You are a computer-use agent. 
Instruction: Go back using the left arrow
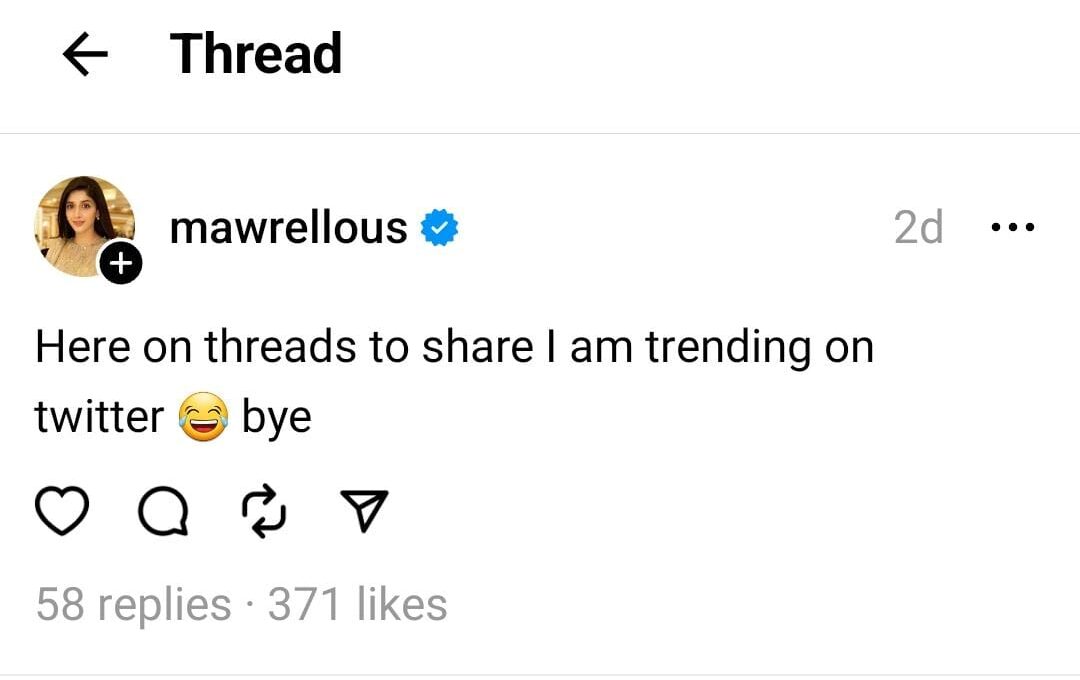[85, 56]
